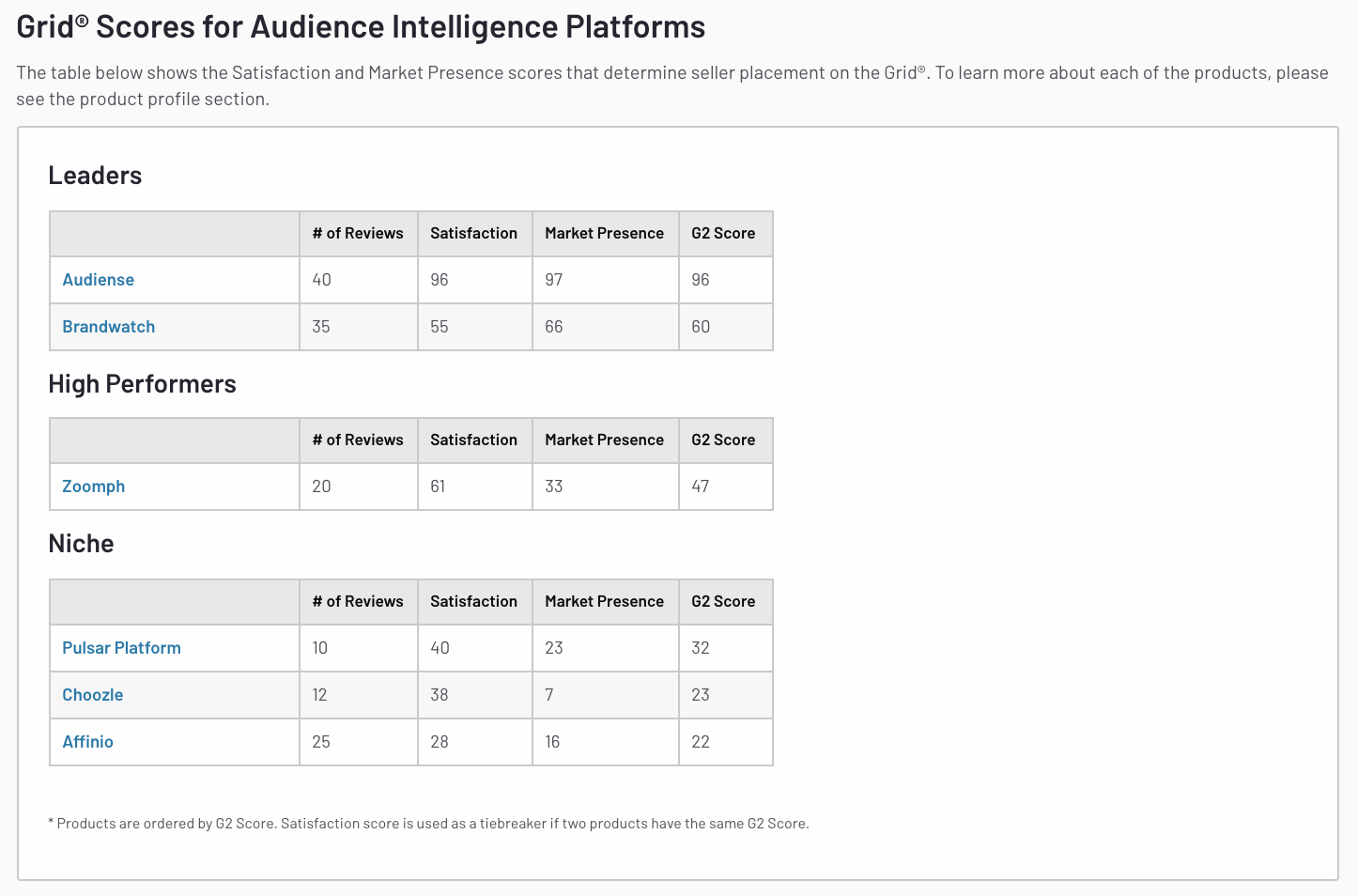Select the Leaders section heading
1358x896 pixels.
[x=95, y=176]
